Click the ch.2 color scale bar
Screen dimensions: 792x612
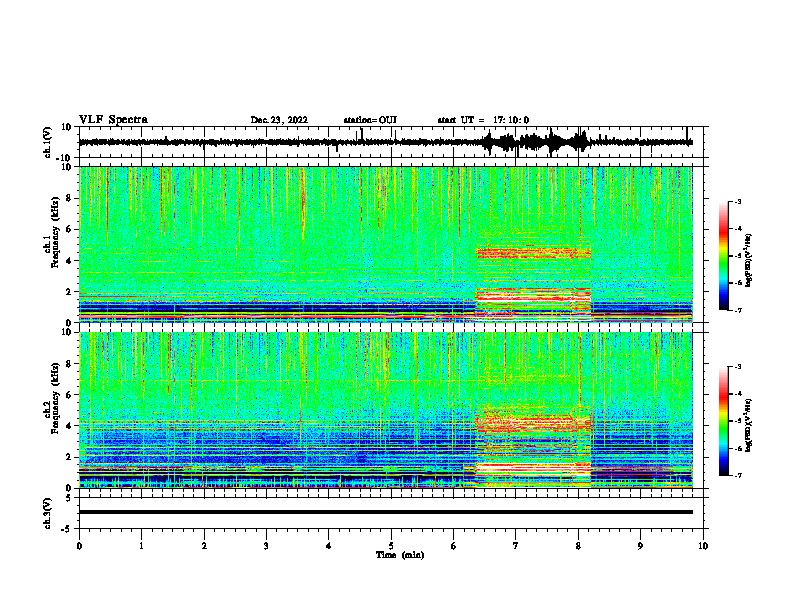pos(723,421)
